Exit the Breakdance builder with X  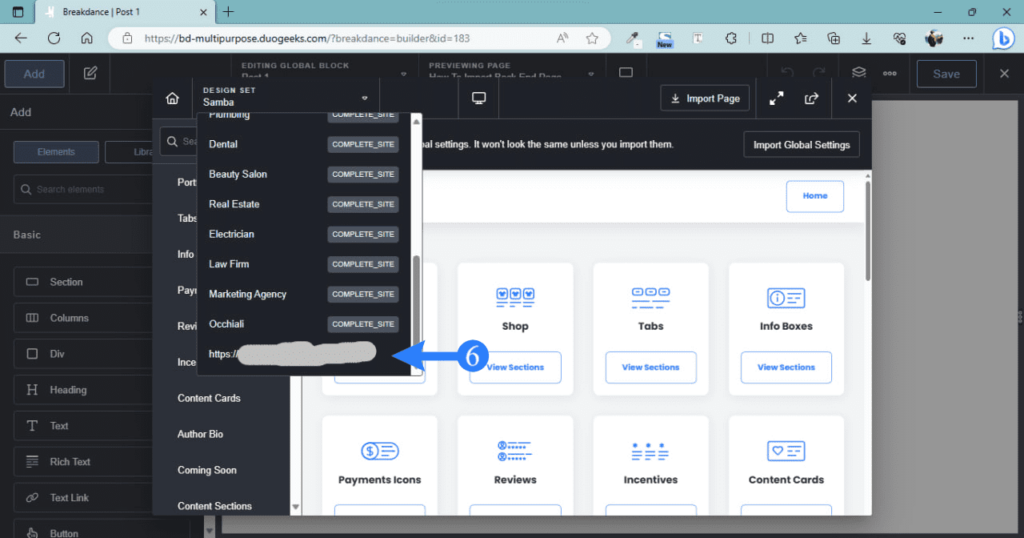coord(1004,73)
